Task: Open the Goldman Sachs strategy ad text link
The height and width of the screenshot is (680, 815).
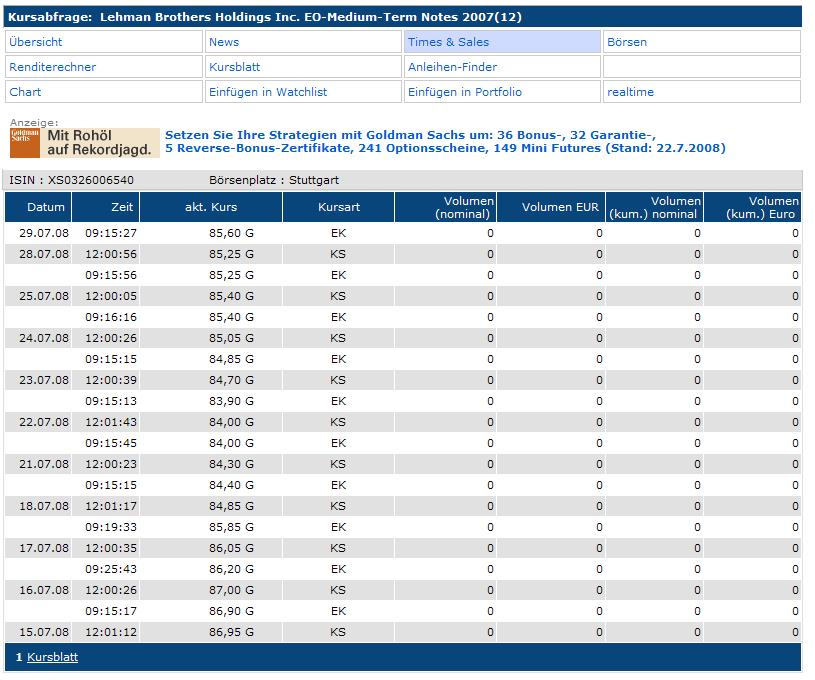Action: (x=445, y=141)
